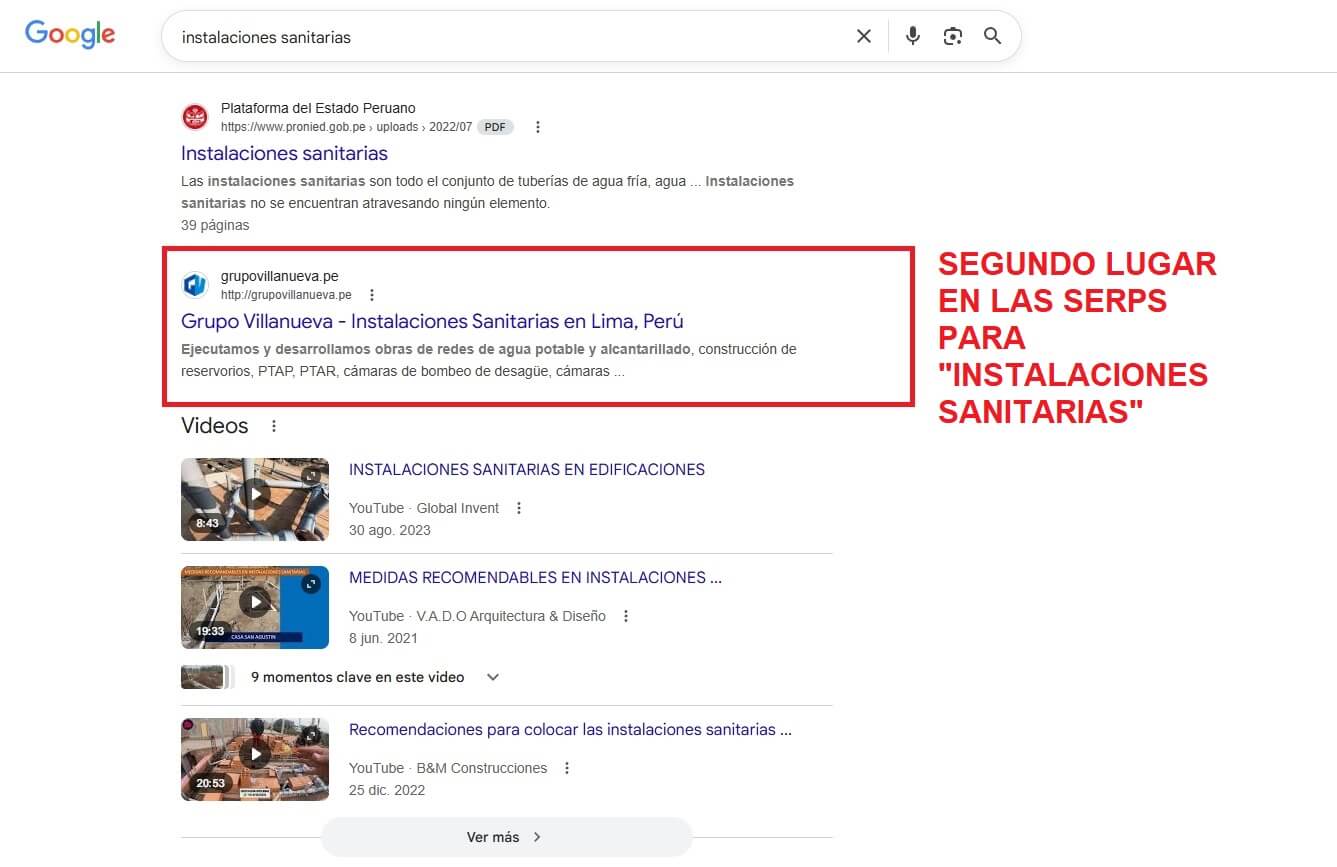Clear the search query with the X icon
Viewport: 1337px width, 867px height.
pos(863,35)
